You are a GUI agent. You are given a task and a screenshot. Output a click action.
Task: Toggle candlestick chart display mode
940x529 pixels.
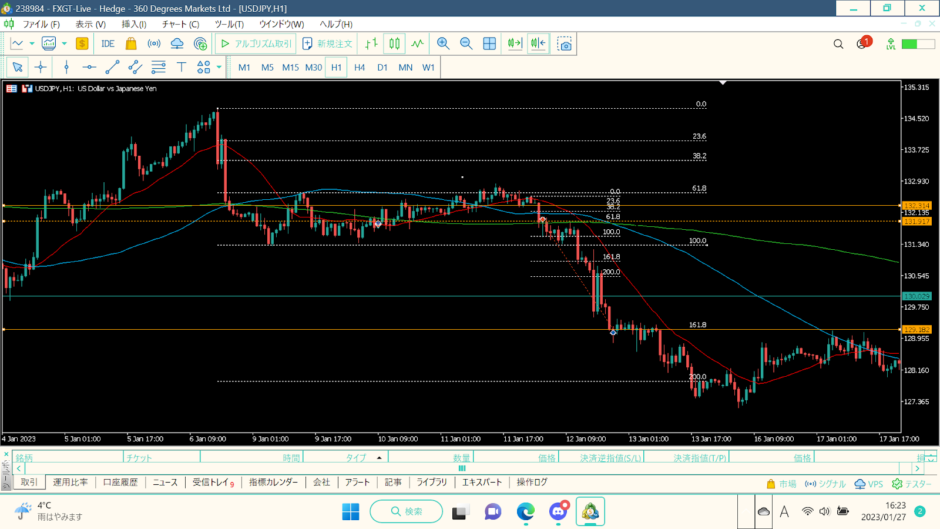[394, 44]
